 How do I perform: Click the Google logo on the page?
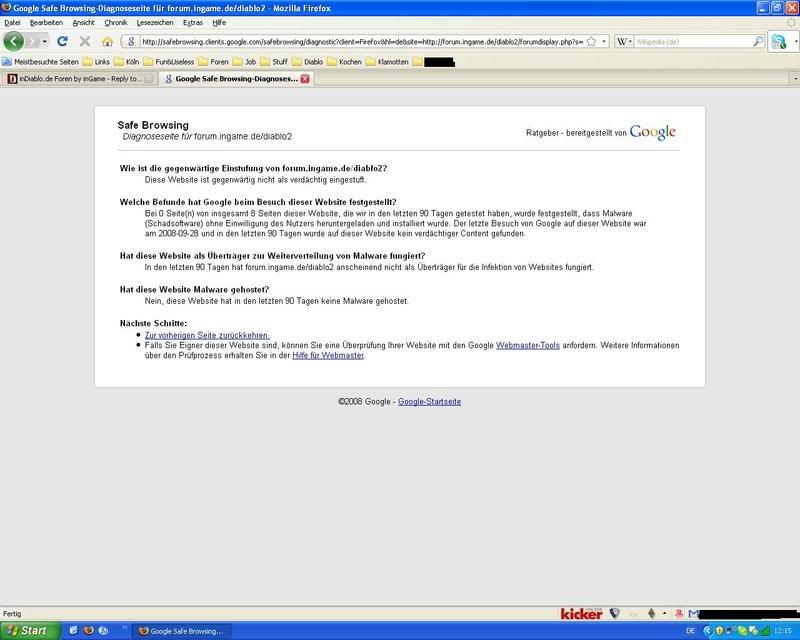[x=653, y=132]
